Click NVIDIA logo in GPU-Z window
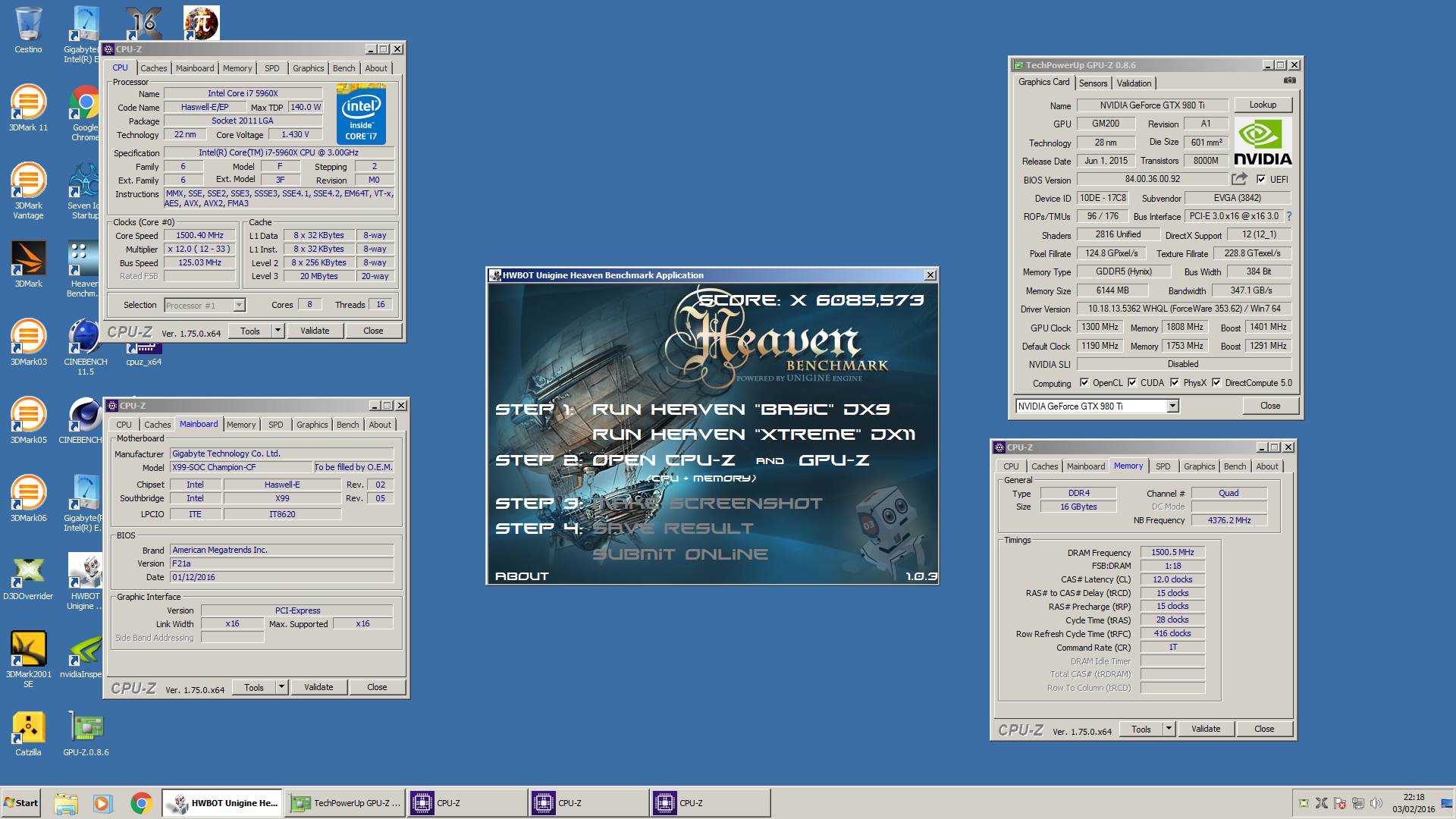 1263,143
